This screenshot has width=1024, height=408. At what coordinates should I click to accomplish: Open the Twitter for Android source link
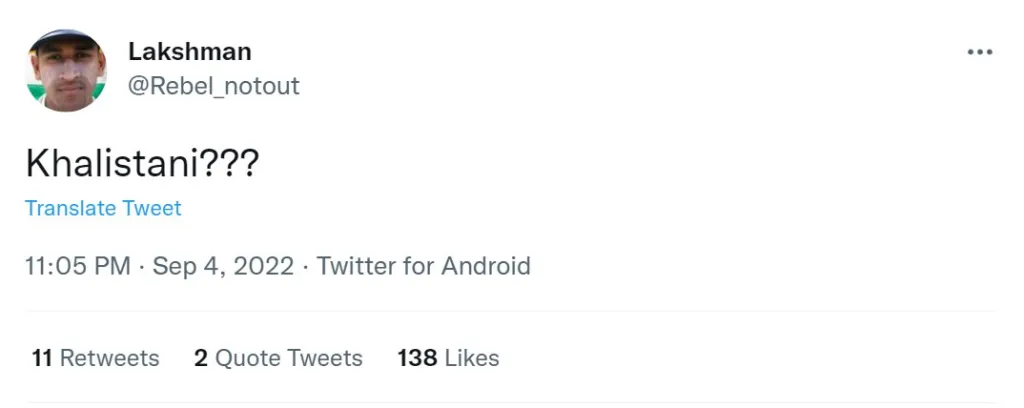424,266
